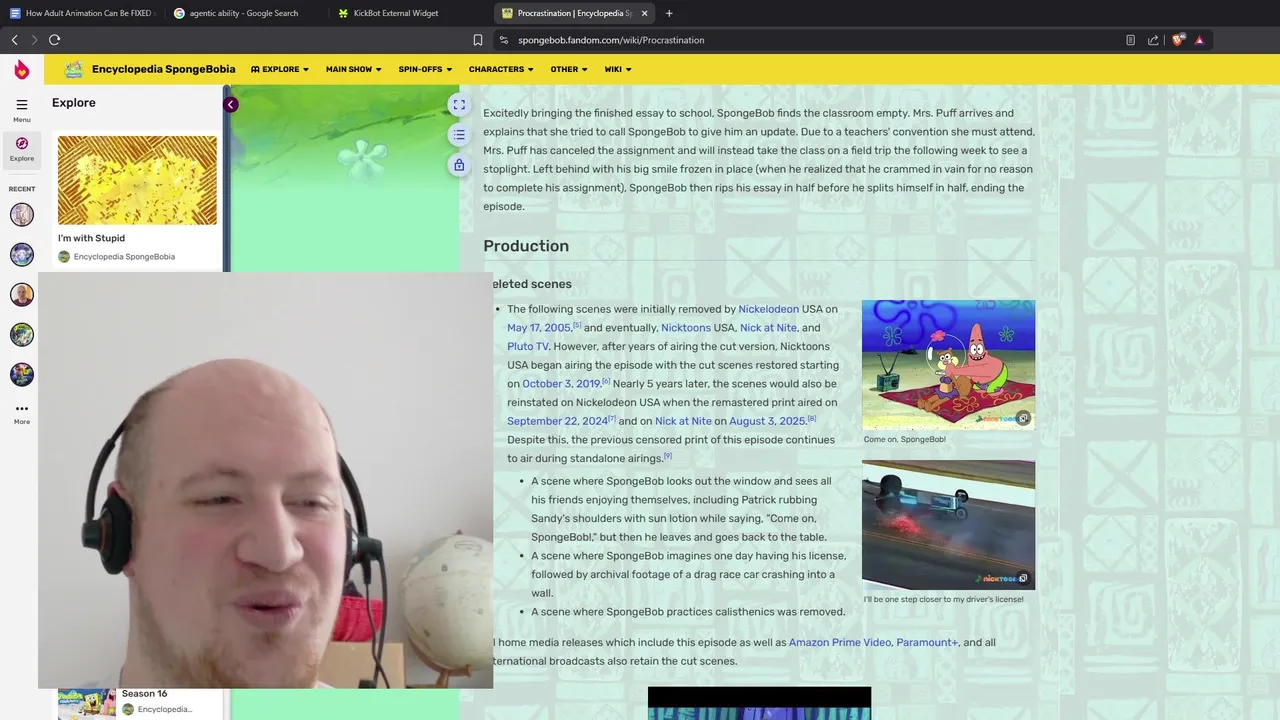Go back with browser back arrow
Viewport: 1280px width, 720px height.
[x=14, y=40]
